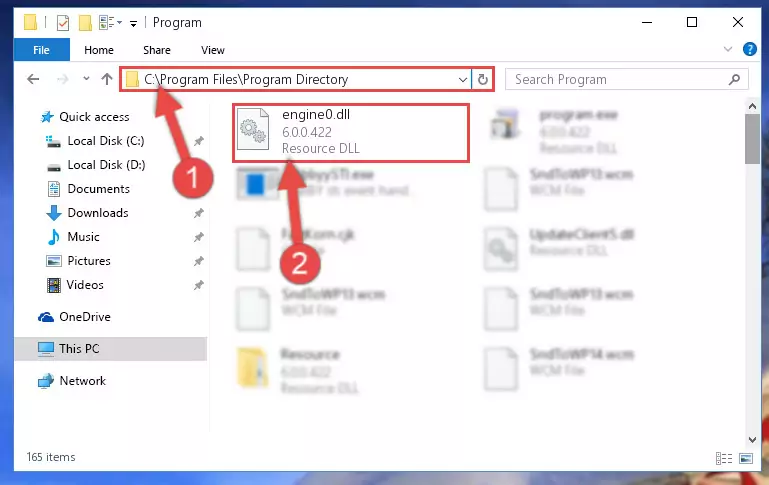
Task: Open the Music folder in sidebar
Action: (83, 237)
